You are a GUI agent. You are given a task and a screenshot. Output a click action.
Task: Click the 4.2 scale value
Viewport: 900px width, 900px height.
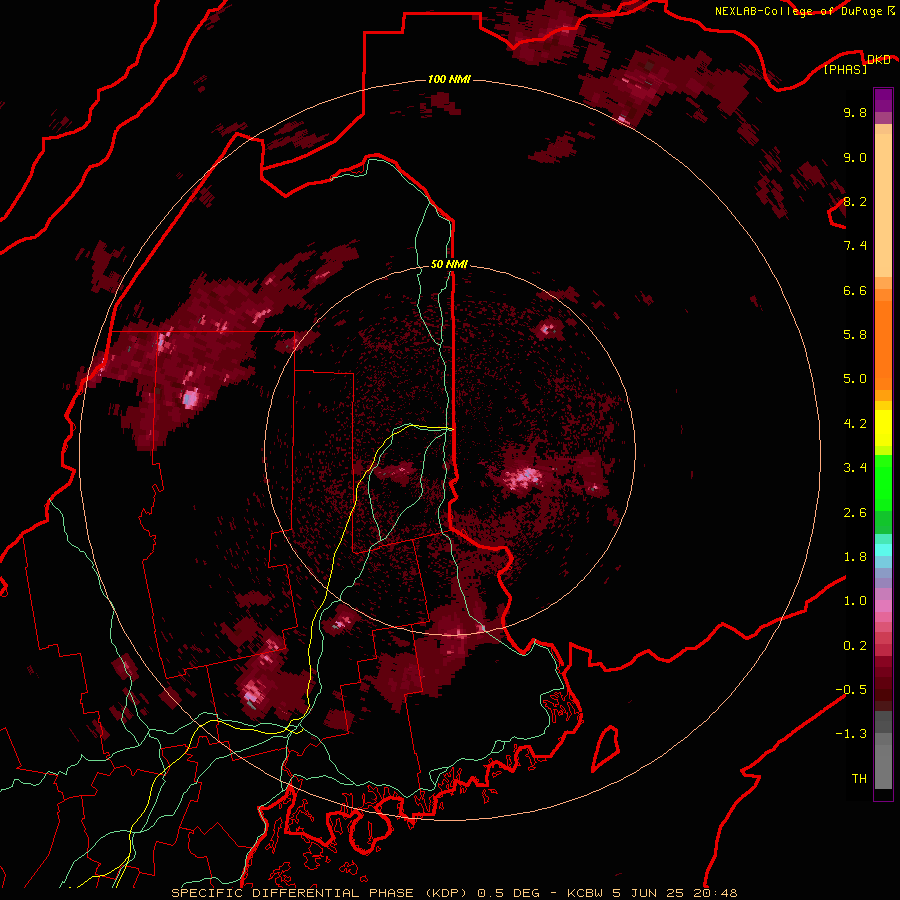tap(855, 424)
